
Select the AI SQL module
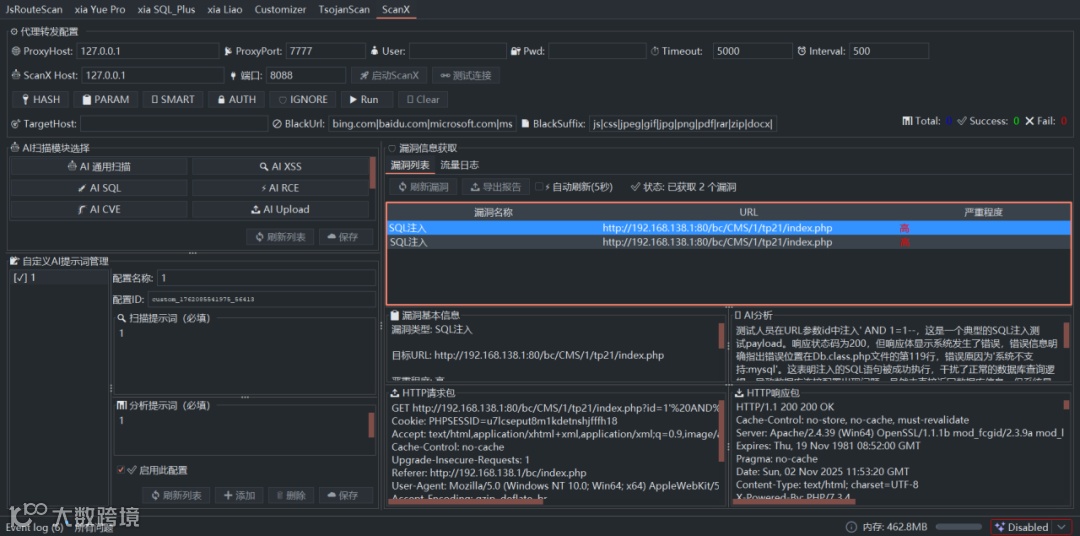click(98, 187)
